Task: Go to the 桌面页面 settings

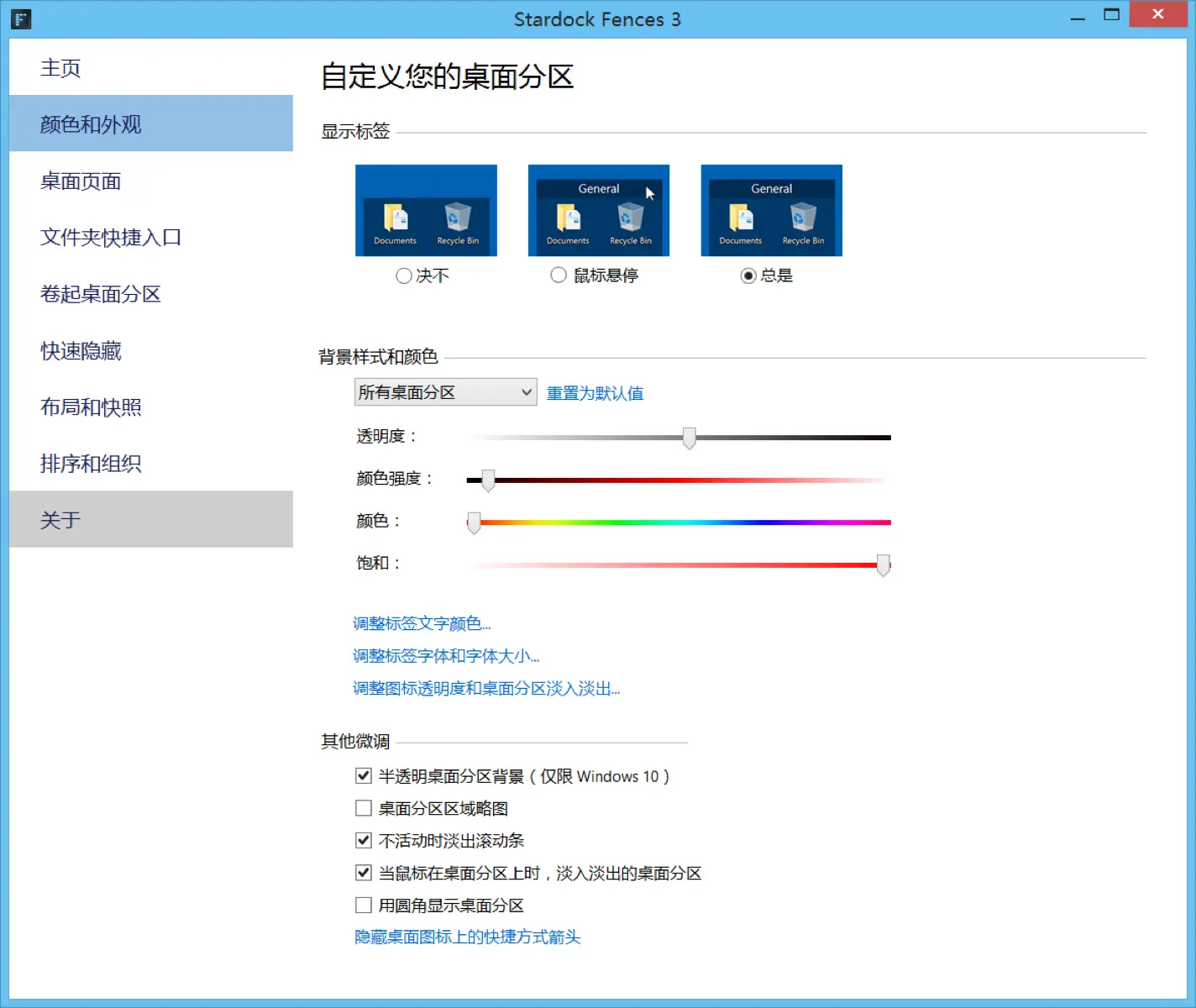Action: (x=151, y=181)
